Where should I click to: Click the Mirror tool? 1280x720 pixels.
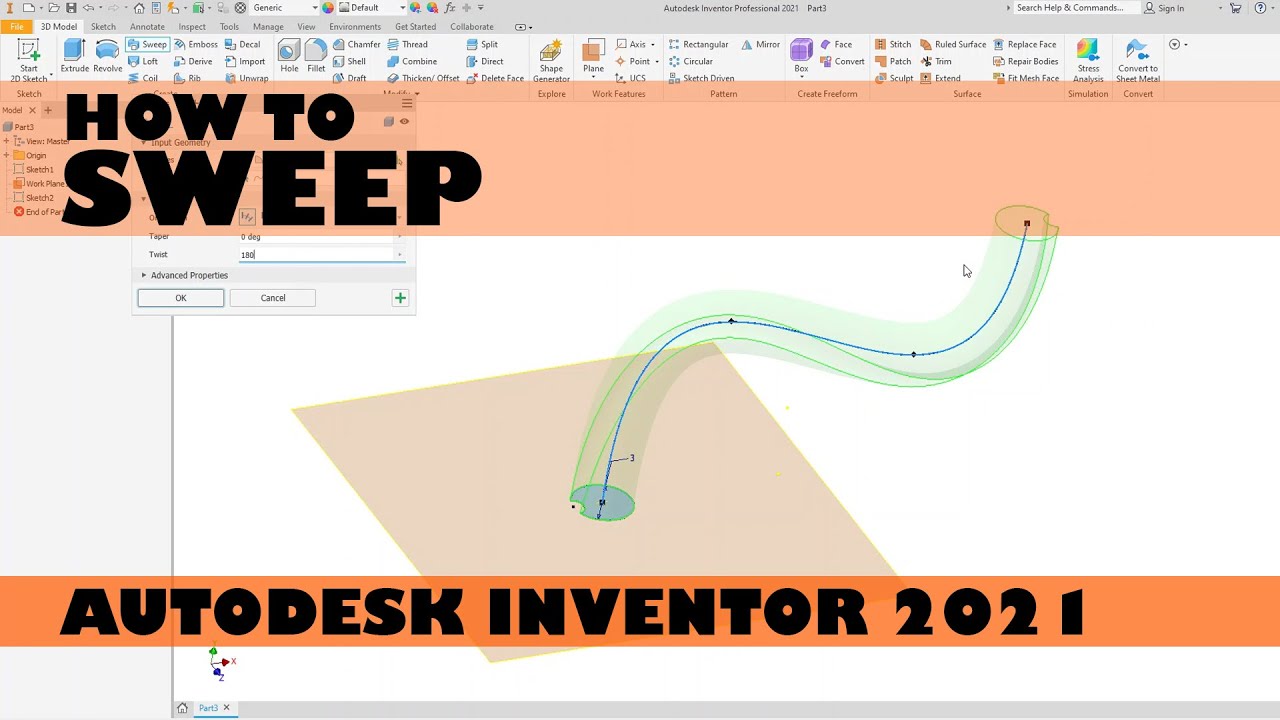pos(760,44)
